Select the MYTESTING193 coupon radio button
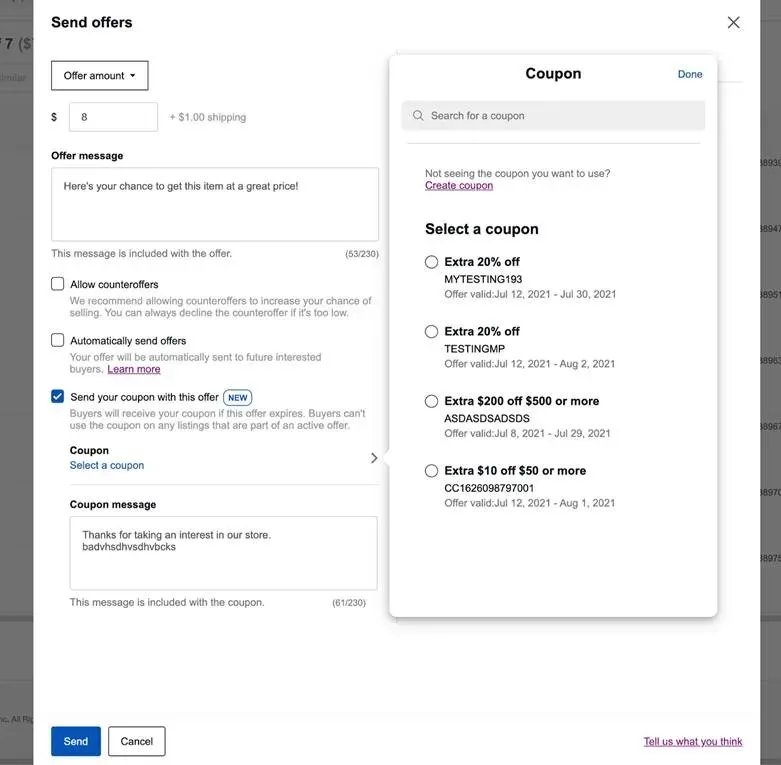This screenshot has height=765, width=781. (x=431, y=262)
